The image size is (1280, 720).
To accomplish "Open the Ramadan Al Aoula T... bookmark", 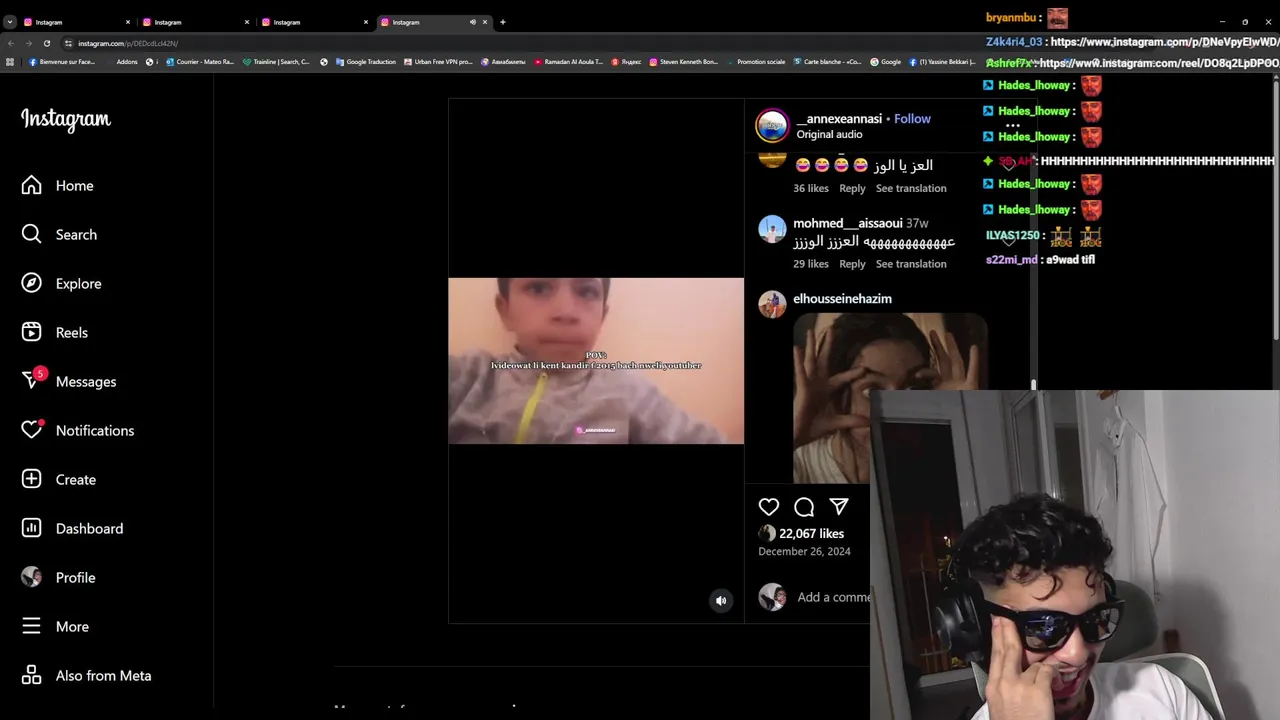I will tap(568, 62).
